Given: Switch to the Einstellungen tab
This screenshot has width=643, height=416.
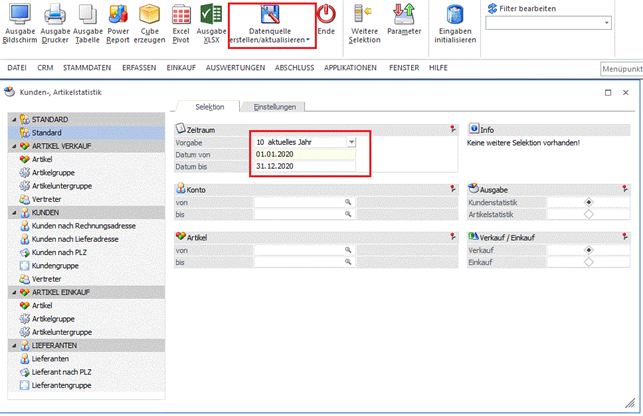Looking at the screenshot, I should pos(273,105).
